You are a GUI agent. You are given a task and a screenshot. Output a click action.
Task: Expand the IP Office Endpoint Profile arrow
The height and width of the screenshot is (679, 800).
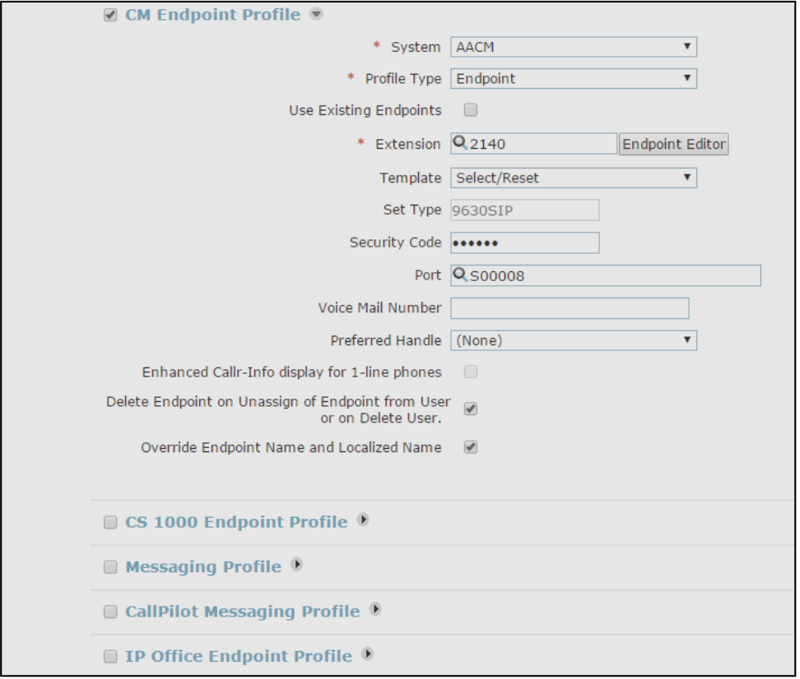(x=368, y=655)
